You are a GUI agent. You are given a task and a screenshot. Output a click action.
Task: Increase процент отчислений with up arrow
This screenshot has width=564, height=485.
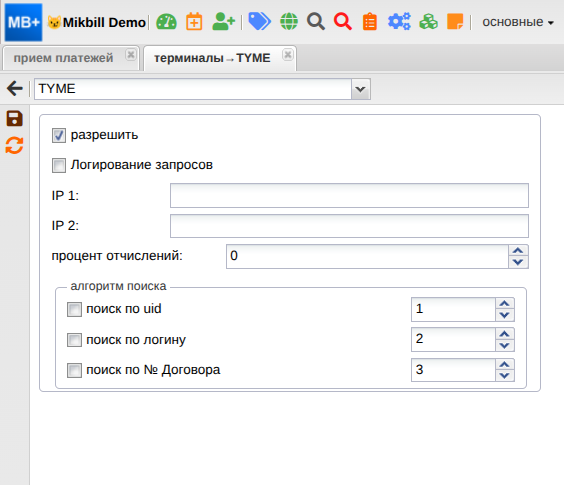[x=518, y=250]
